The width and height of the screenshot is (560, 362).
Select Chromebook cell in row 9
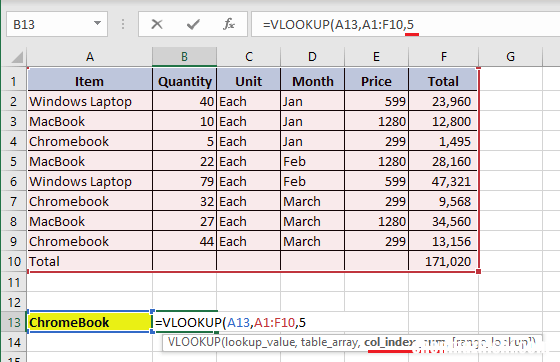[90, 241]
